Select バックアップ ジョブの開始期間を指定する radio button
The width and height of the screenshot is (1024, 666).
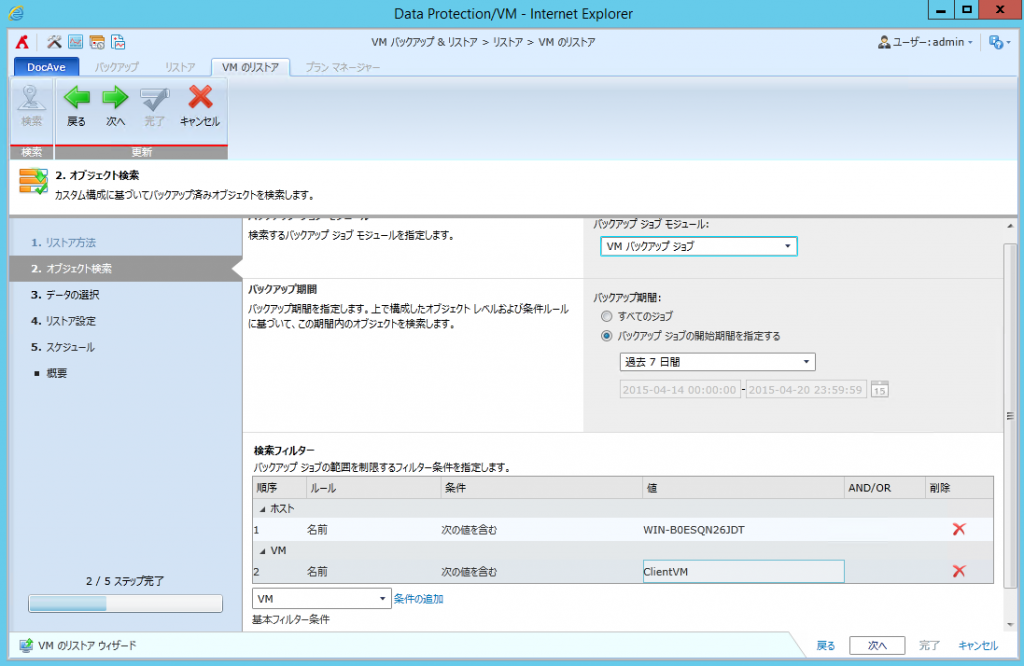pyautogui.click(x=607, y=336)
